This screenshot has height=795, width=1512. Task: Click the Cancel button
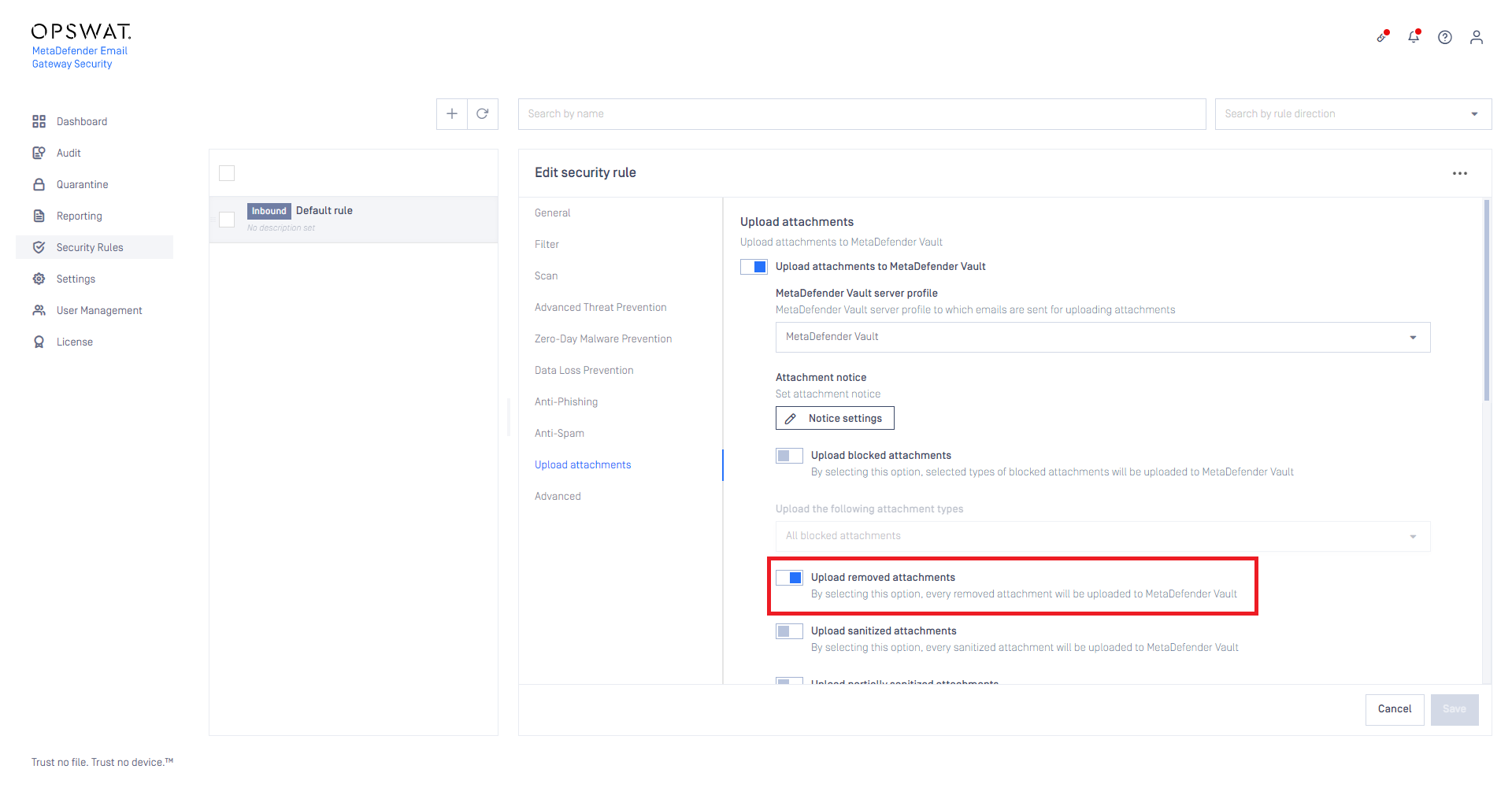tap(1395, 709)
